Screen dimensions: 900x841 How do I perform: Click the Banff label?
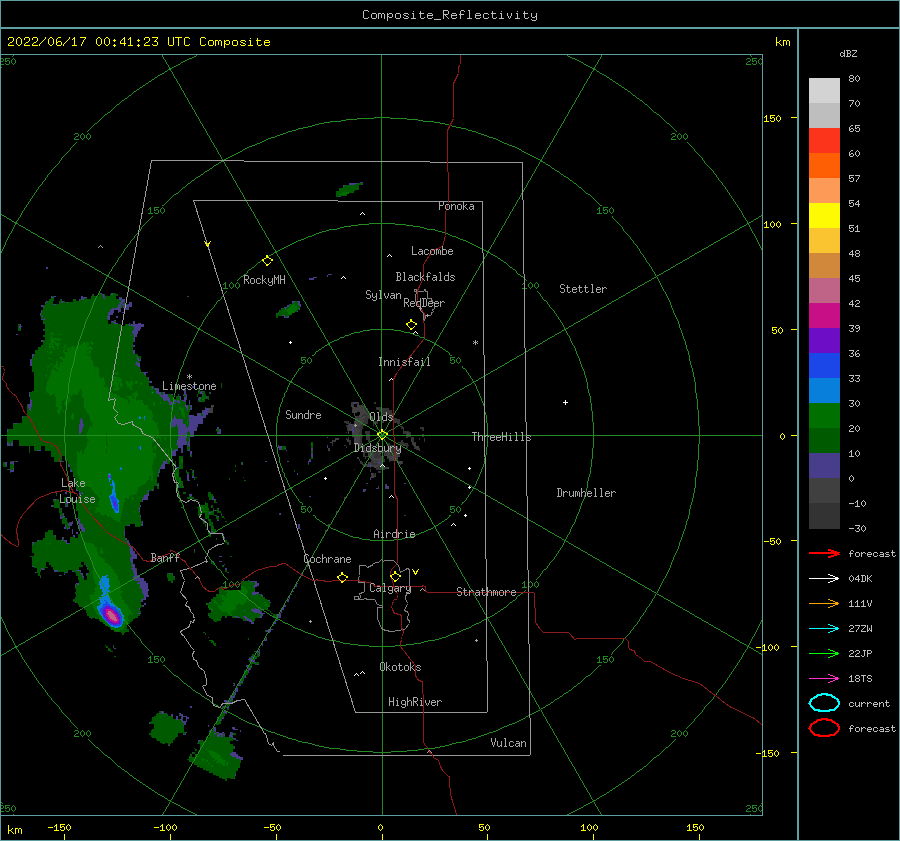click(x=165, y=557)
